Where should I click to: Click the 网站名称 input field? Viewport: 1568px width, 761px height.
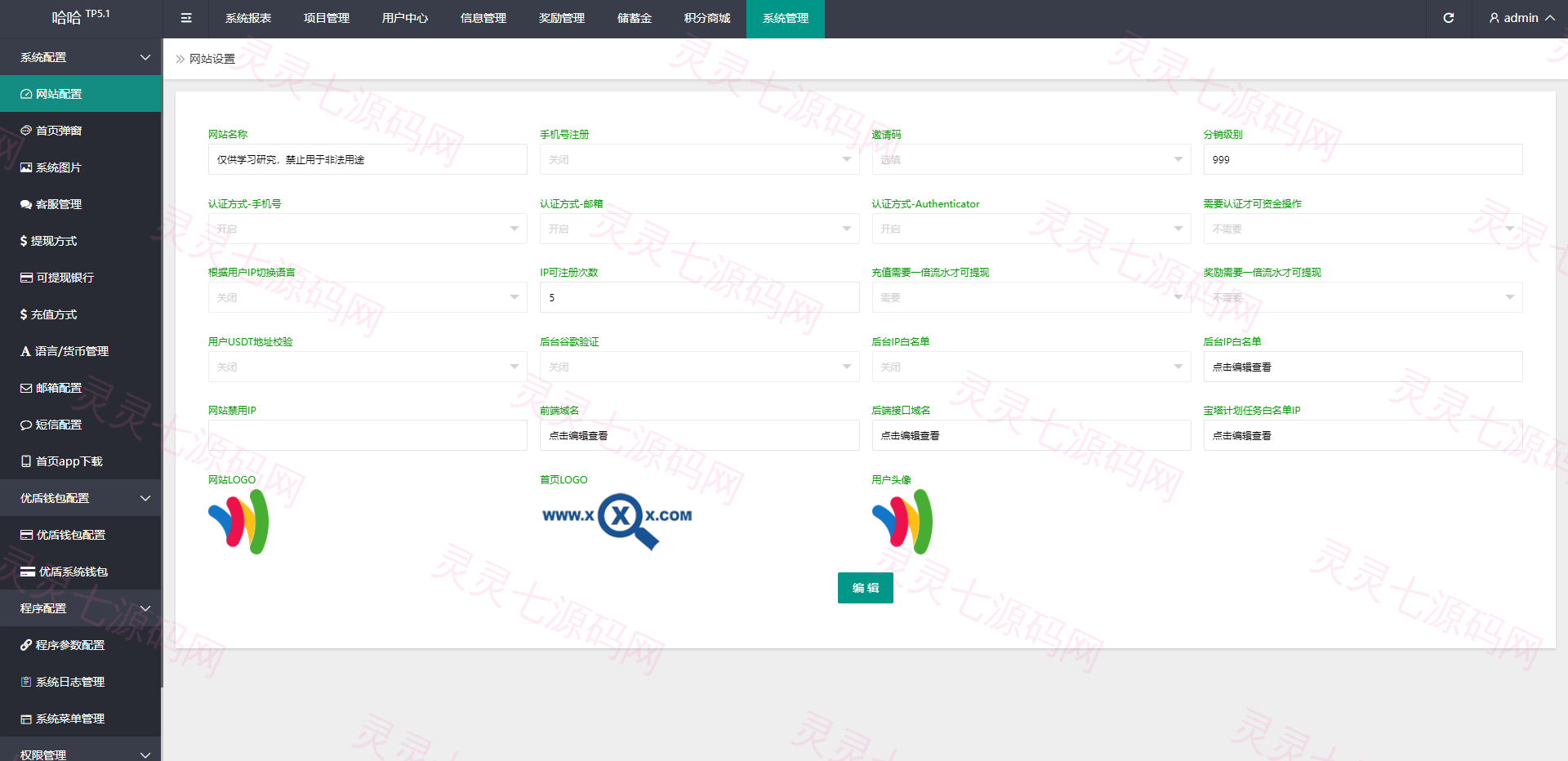click(367, 159)
